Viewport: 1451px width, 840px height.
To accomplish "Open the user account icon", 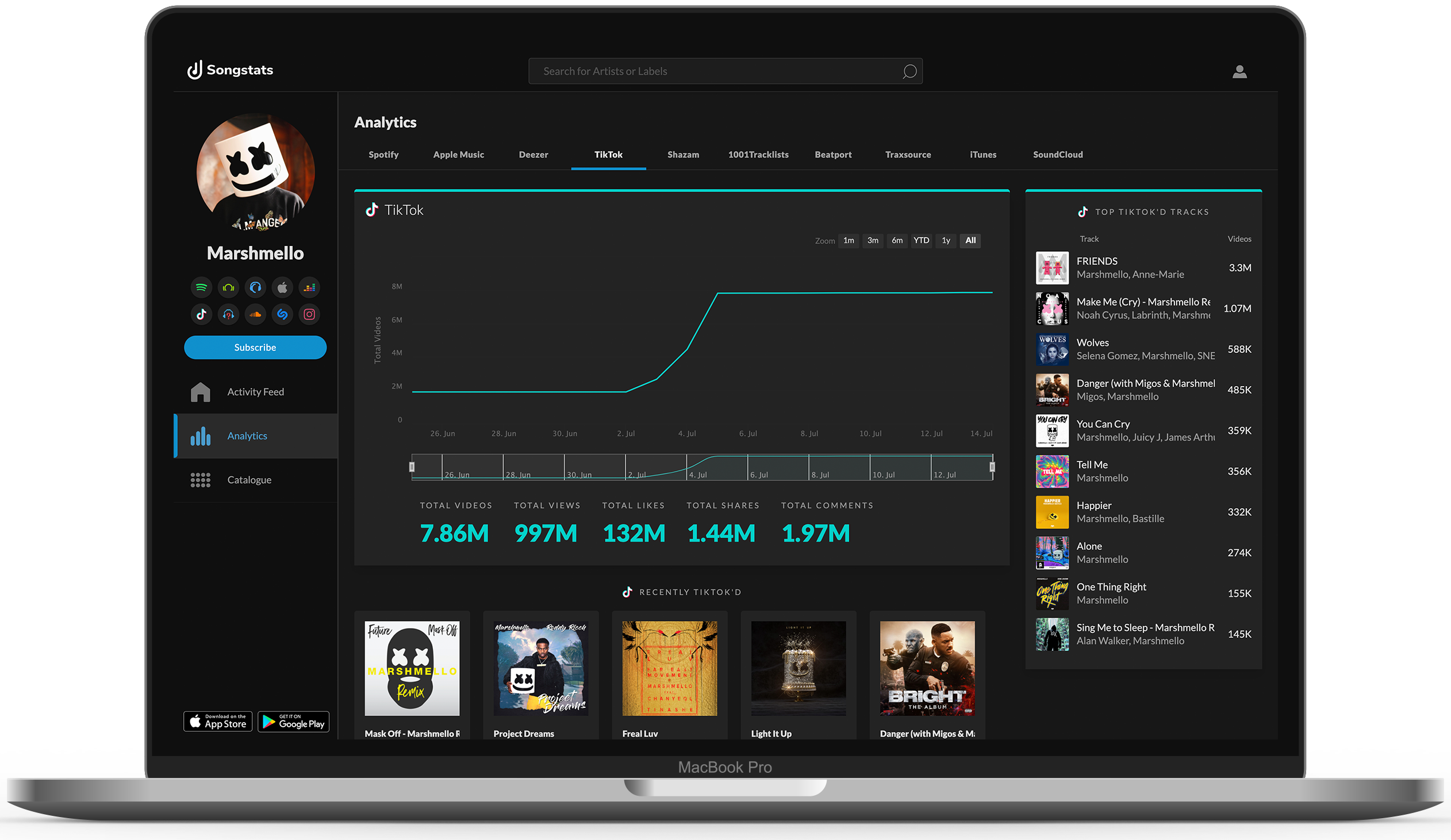I will pos(1239,71).
